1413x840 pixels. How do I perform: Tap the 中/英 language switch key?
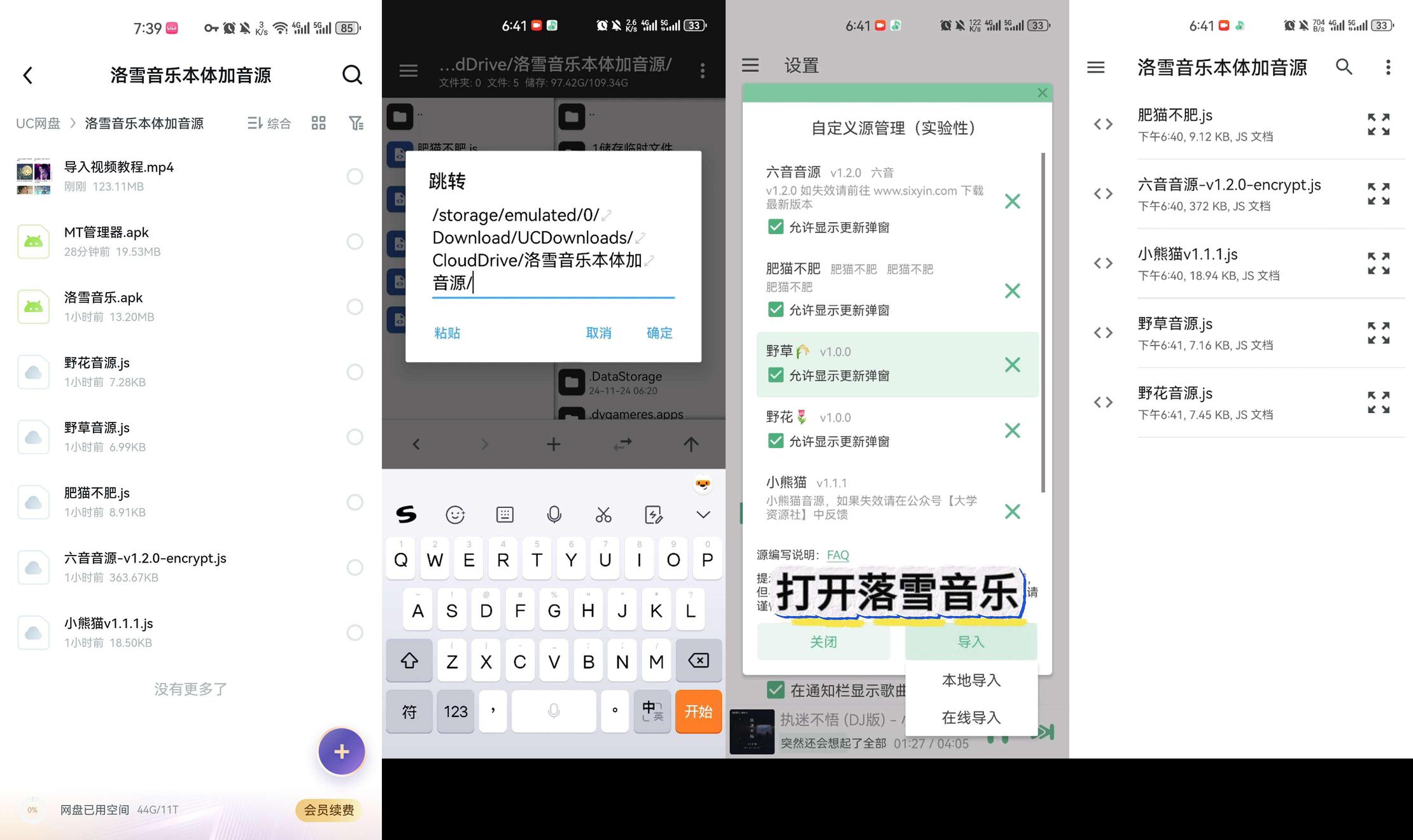point(652,711)
